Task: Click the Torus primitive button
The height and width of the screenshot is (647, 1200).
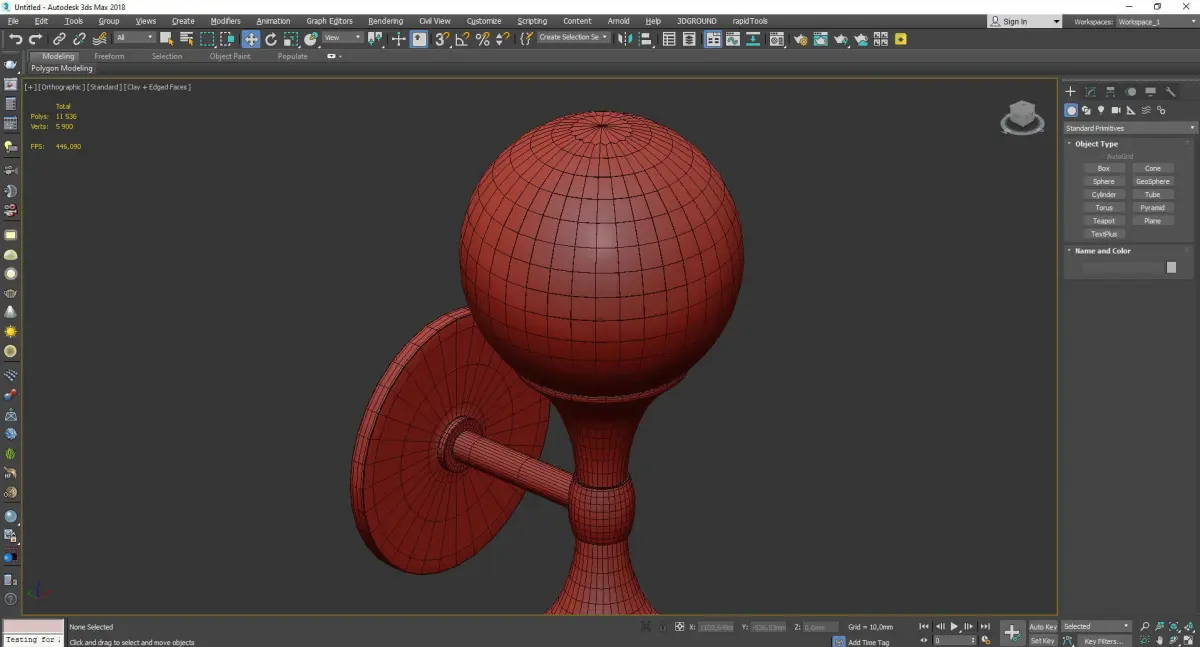Action: (x=1104, y=208)
